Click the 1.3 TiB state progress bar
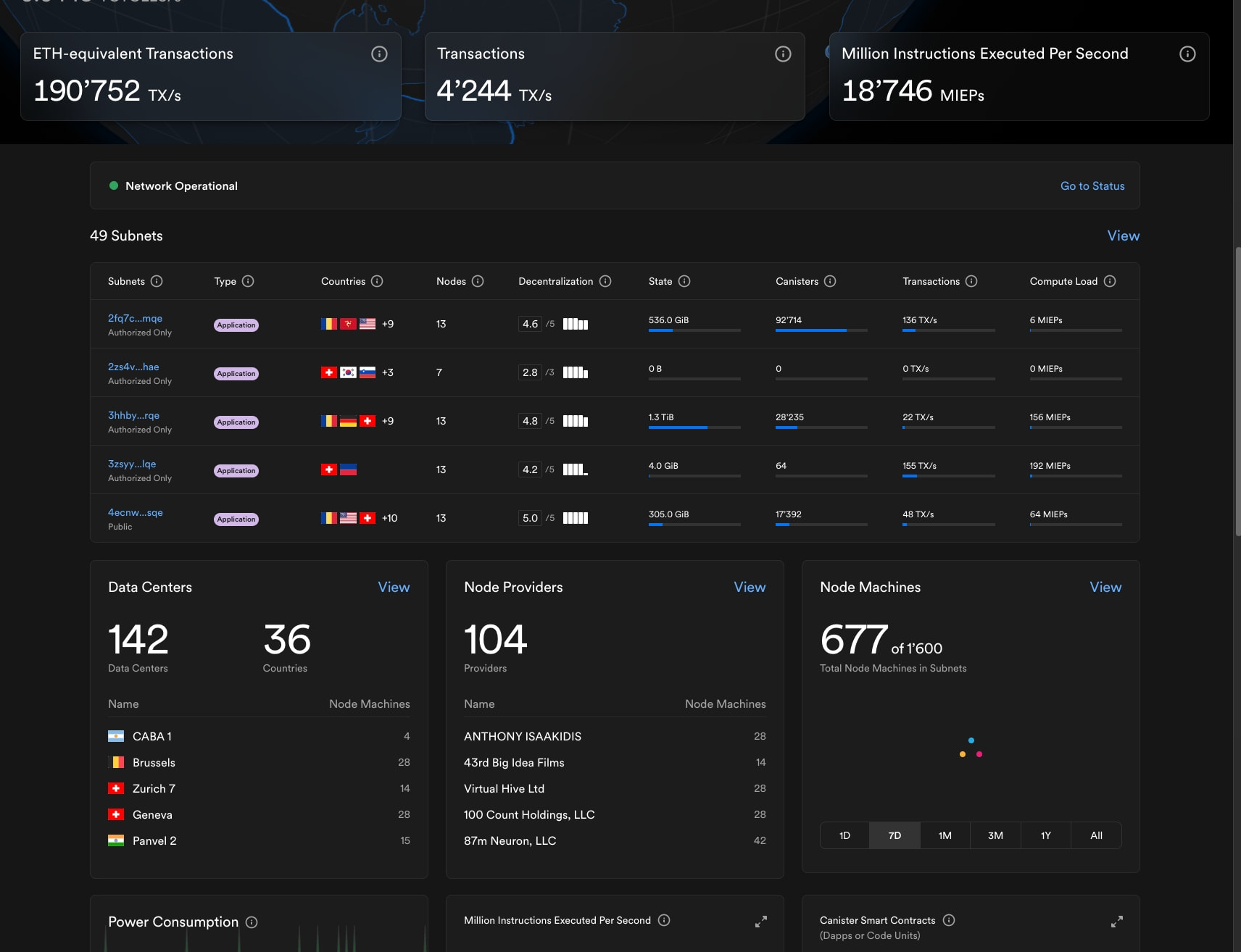The image size is (1241, 952). pyautogui.click(x=694, y=427)
